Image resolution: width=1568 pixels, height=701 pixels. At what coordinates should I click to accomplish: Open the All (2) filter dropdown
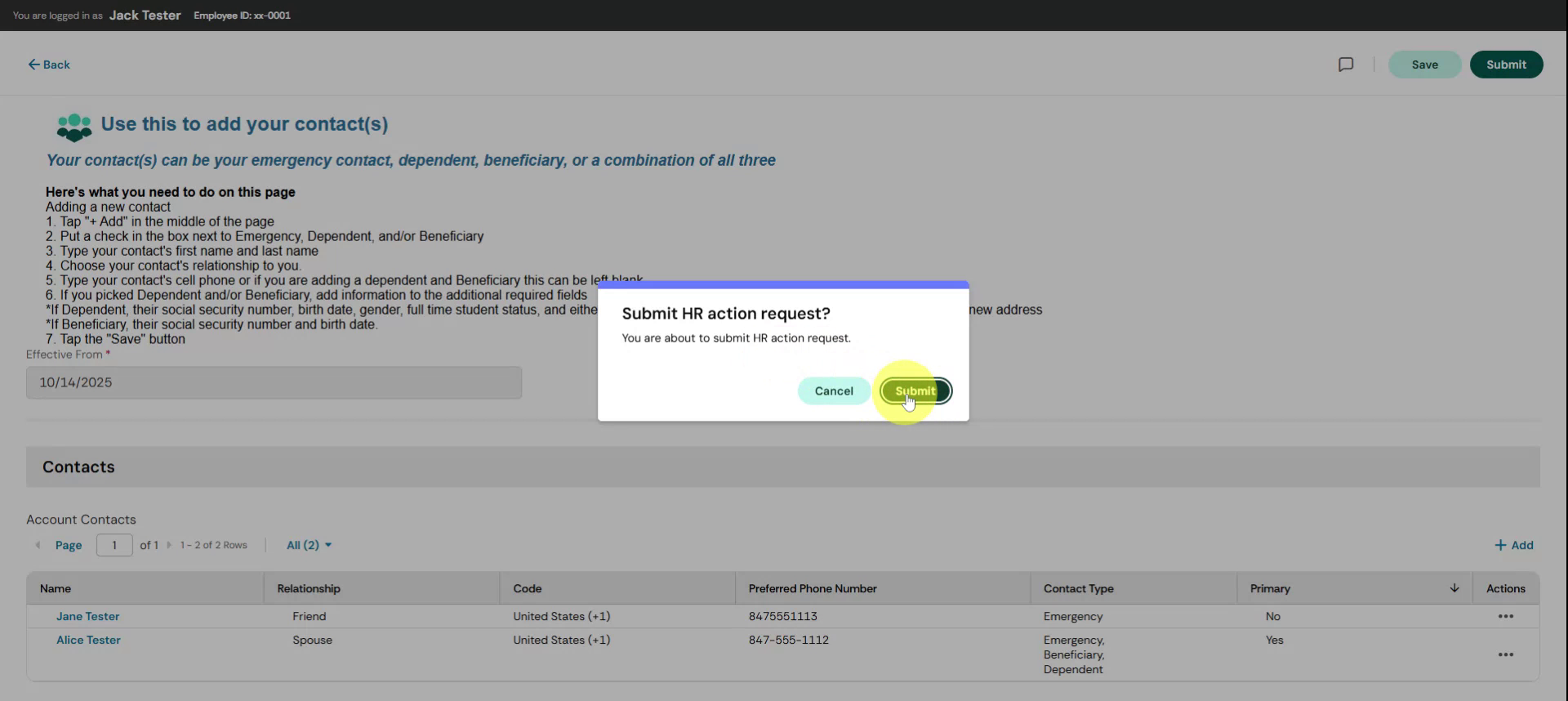click(309, 545)
